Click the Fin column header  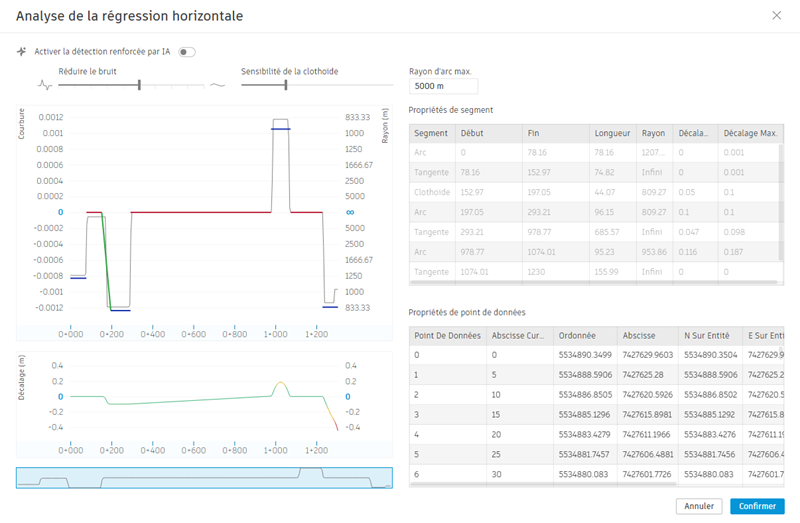click(555, 133)
